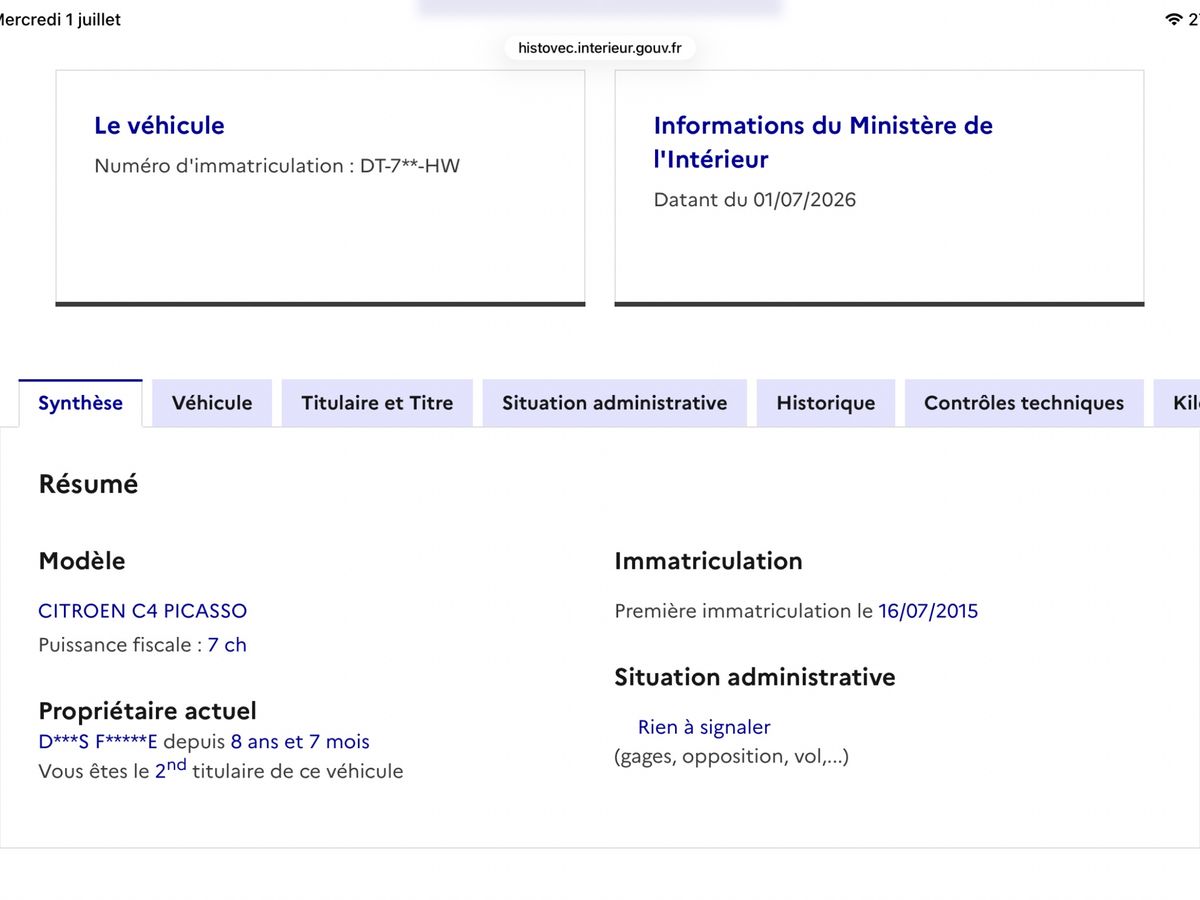The height and width of the screenshot is (900, 1200).
Task: Click the Propriétaire actuel heading
Action: [x=147, y=711]
